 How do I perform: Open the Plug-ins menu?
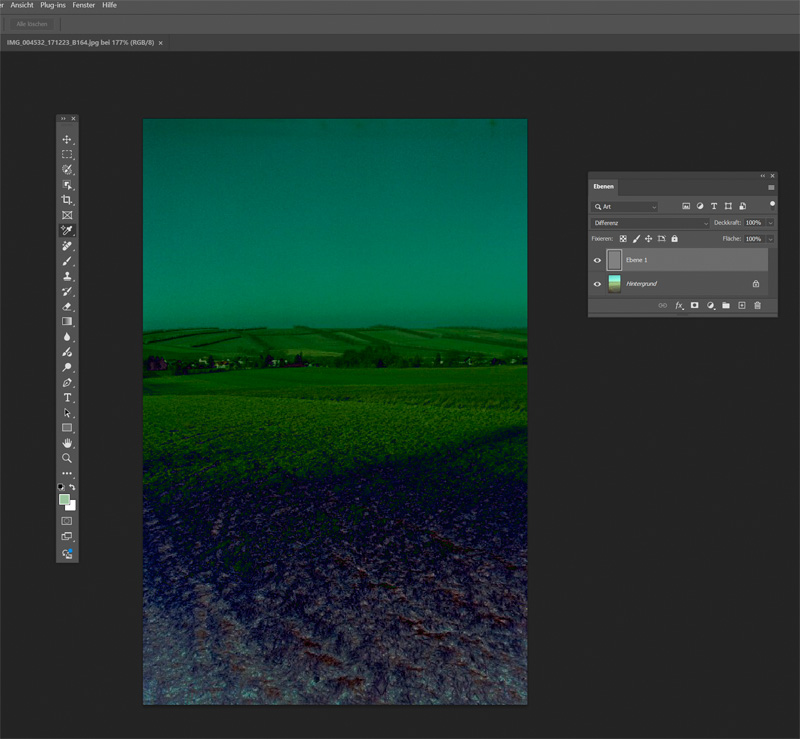(x=53, y=5)
